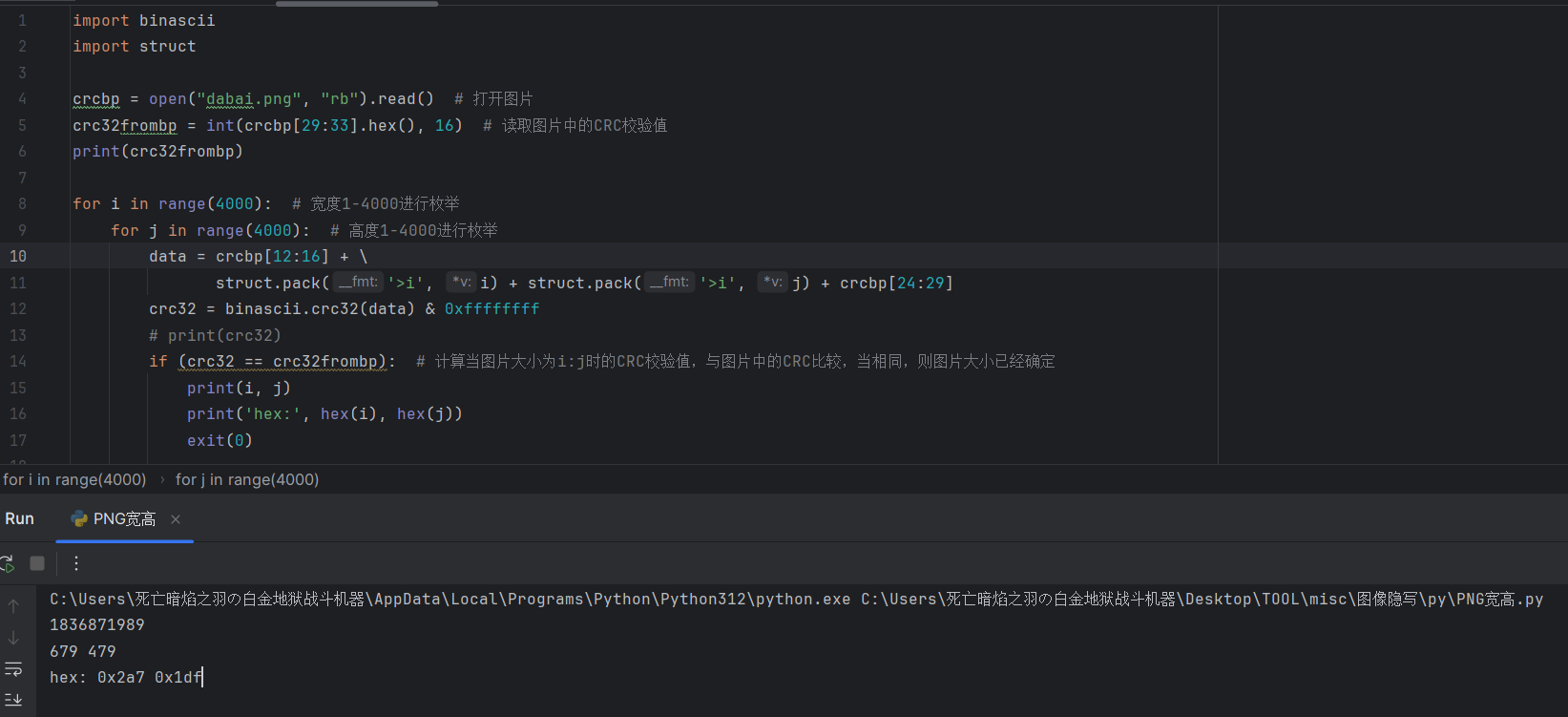Click first '_fmt:' inlay hint on line 11
The width and height of the screenshot is (1568, 717).
359,283
